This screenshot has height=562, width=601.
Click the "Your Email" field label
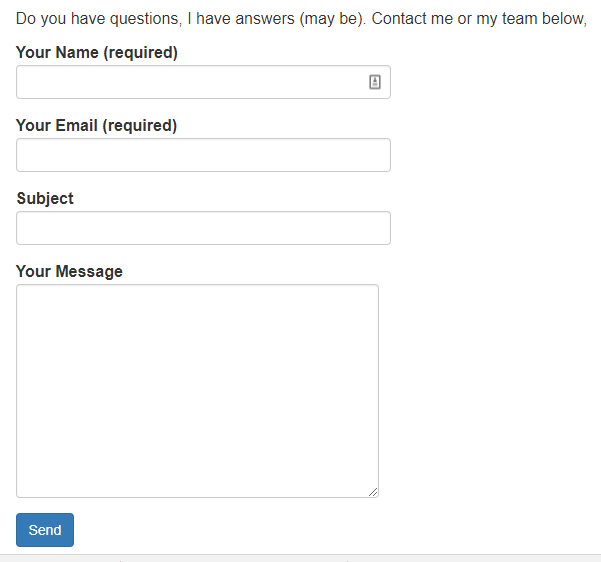click(57, 126)
